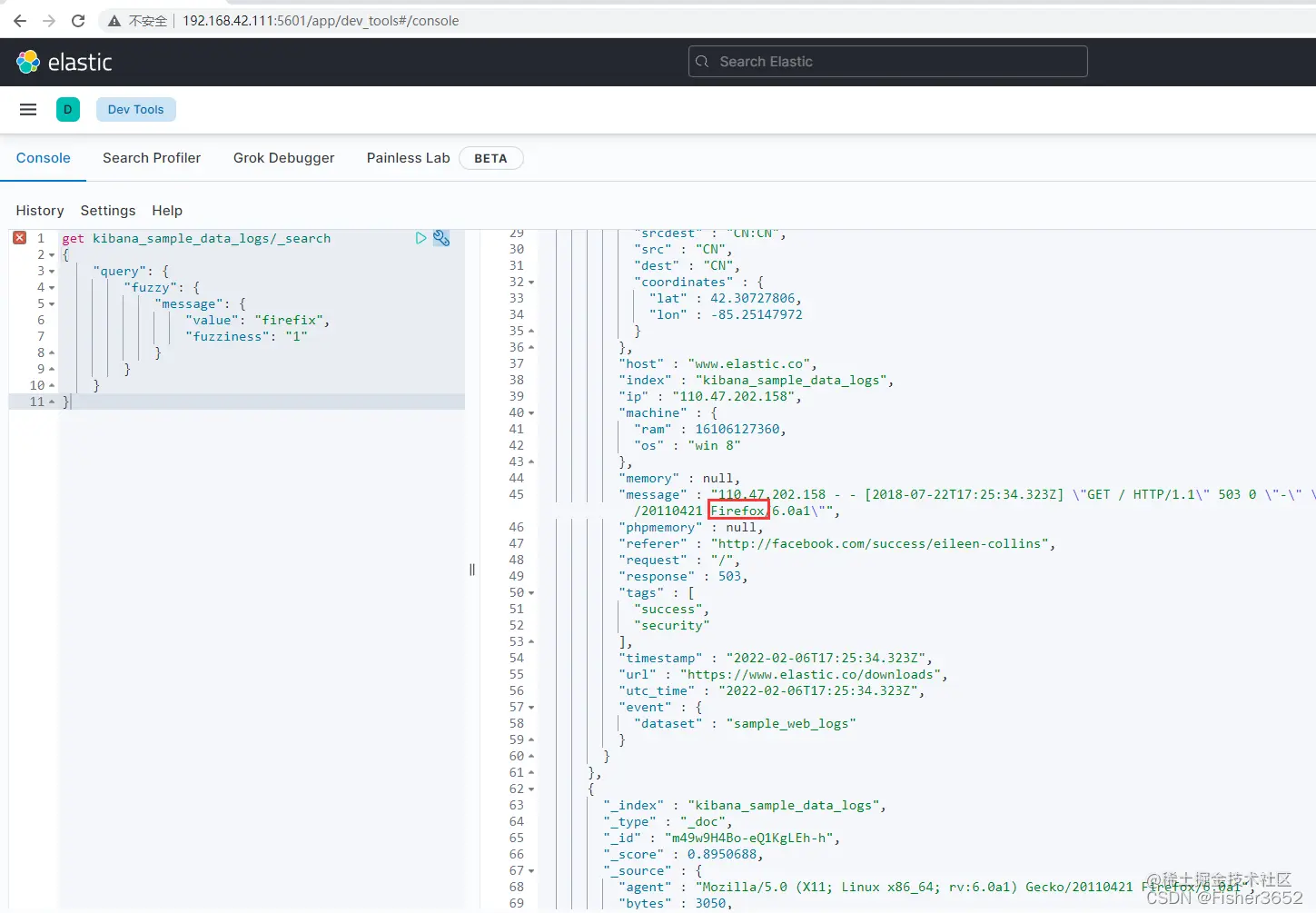
Task: Collapse the "query" fold on line 3
Action: 52,272
